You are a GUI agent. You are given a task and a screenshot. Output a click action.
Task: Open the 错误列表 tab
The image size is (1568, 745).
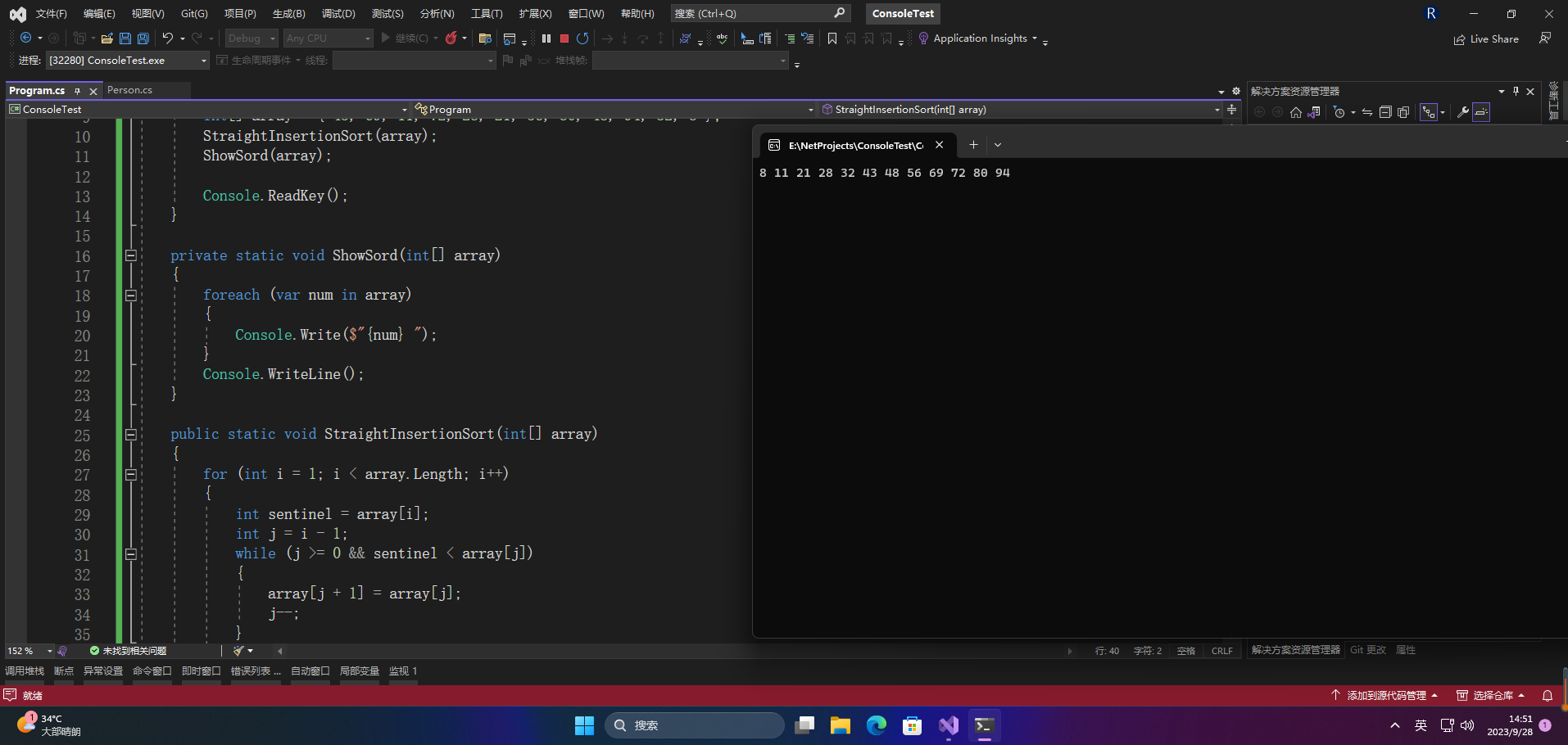(x=256, y=671)
